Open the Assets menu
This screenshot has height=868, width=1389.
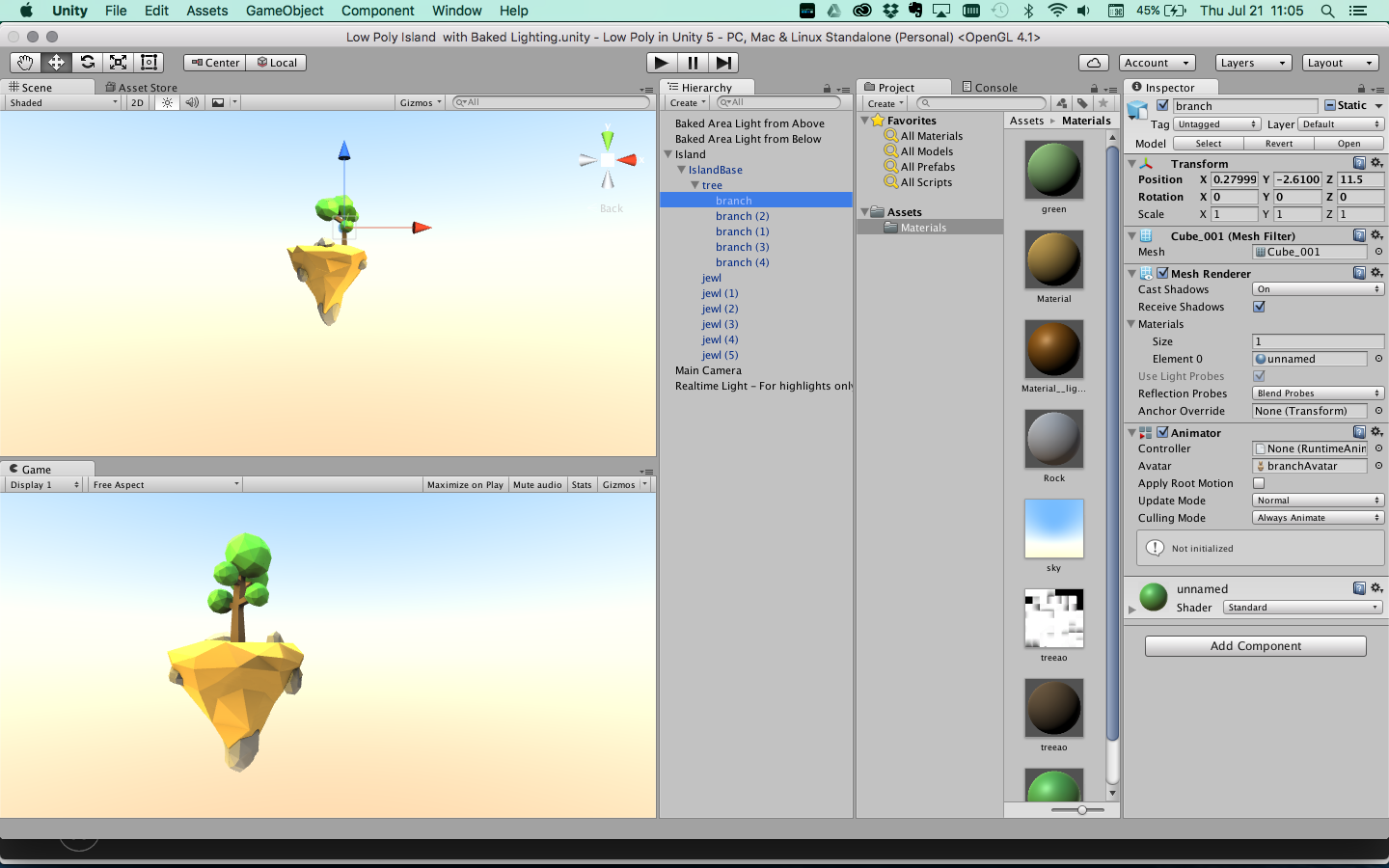[207, 11]
